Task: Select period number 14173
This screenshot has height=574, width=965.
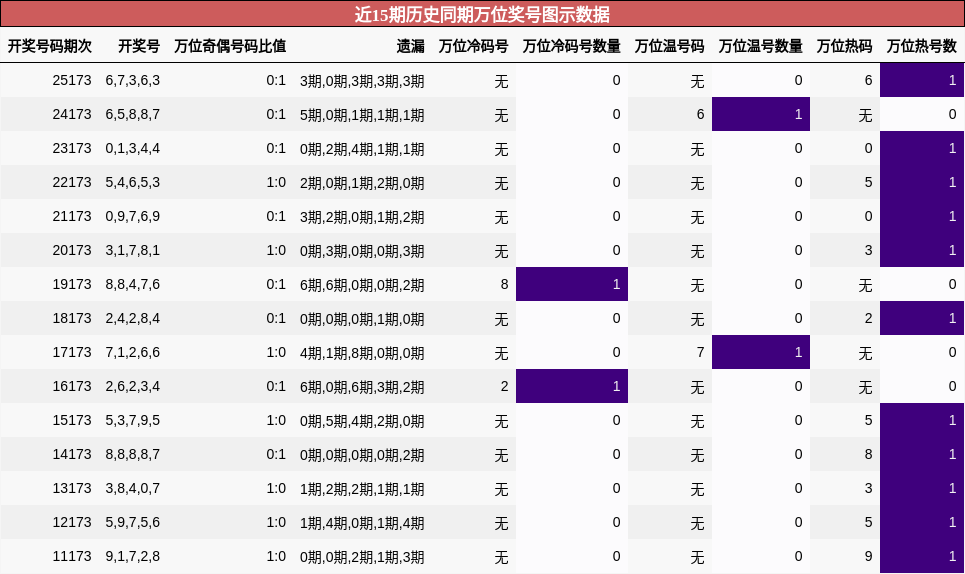Action: pyautogui.click(x=72, y=455)
